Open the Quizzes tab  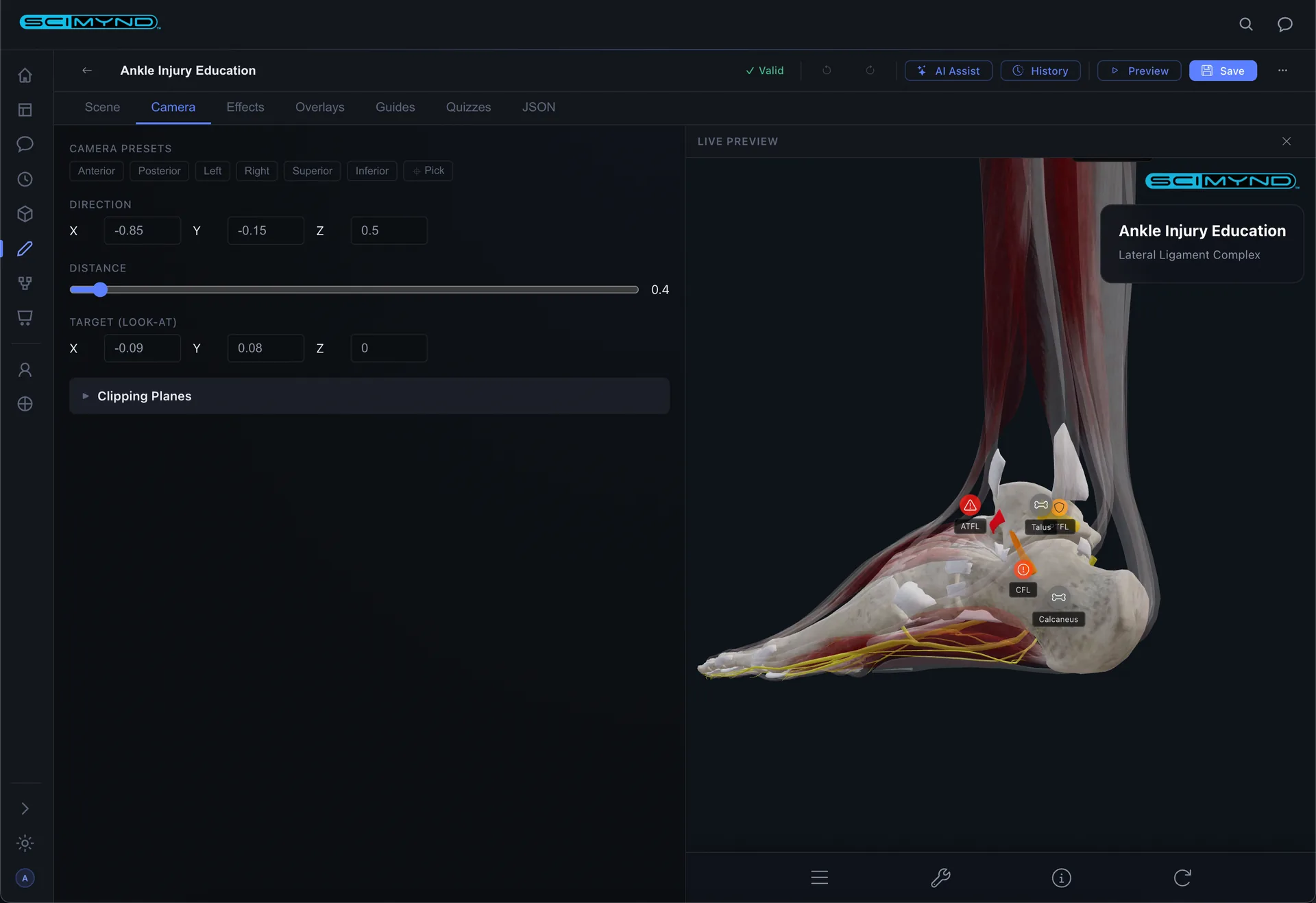click(x=468, y=107)
